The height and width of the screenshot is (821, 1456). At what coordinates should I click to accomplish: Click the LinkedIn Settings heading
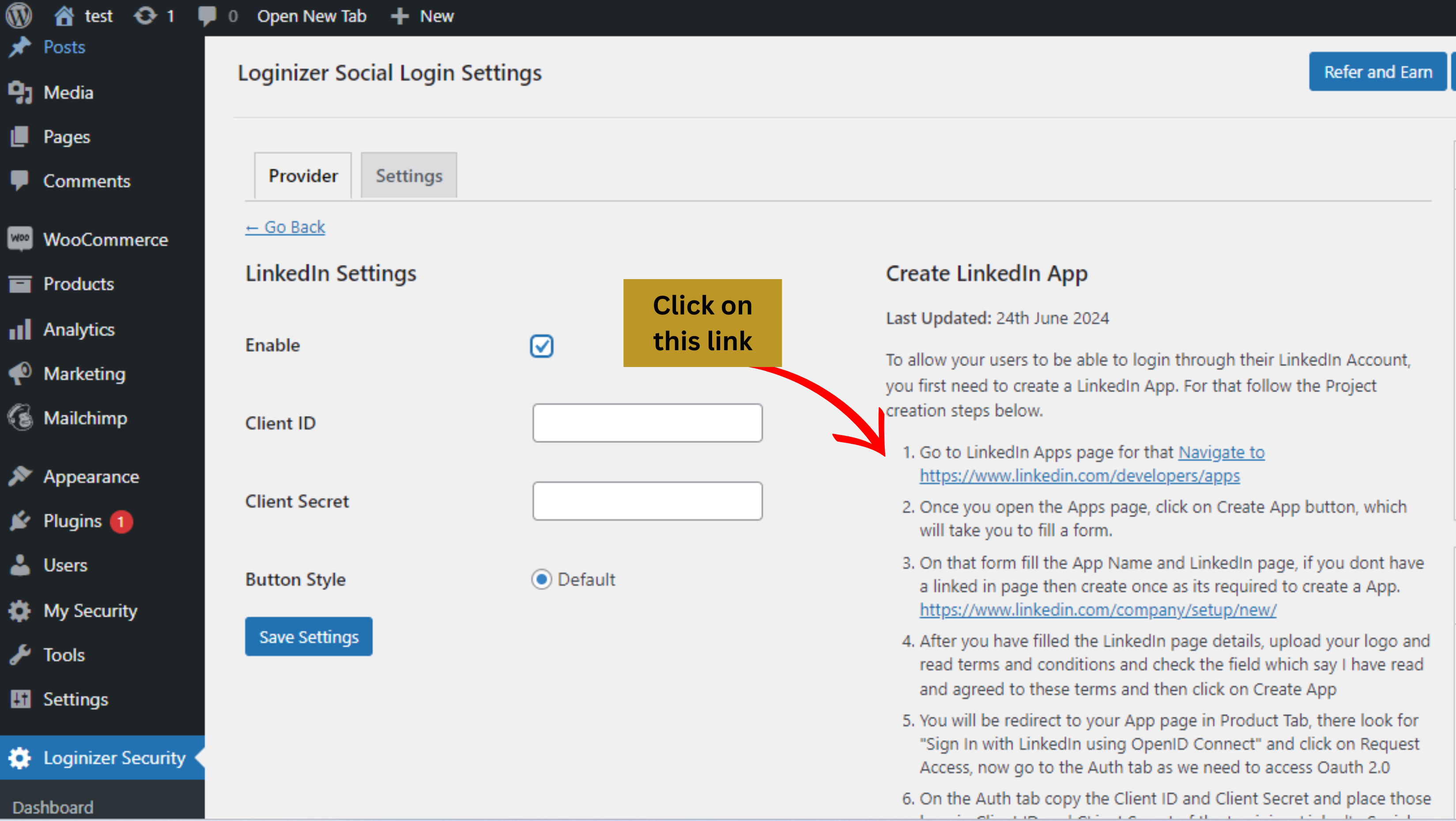331,273
